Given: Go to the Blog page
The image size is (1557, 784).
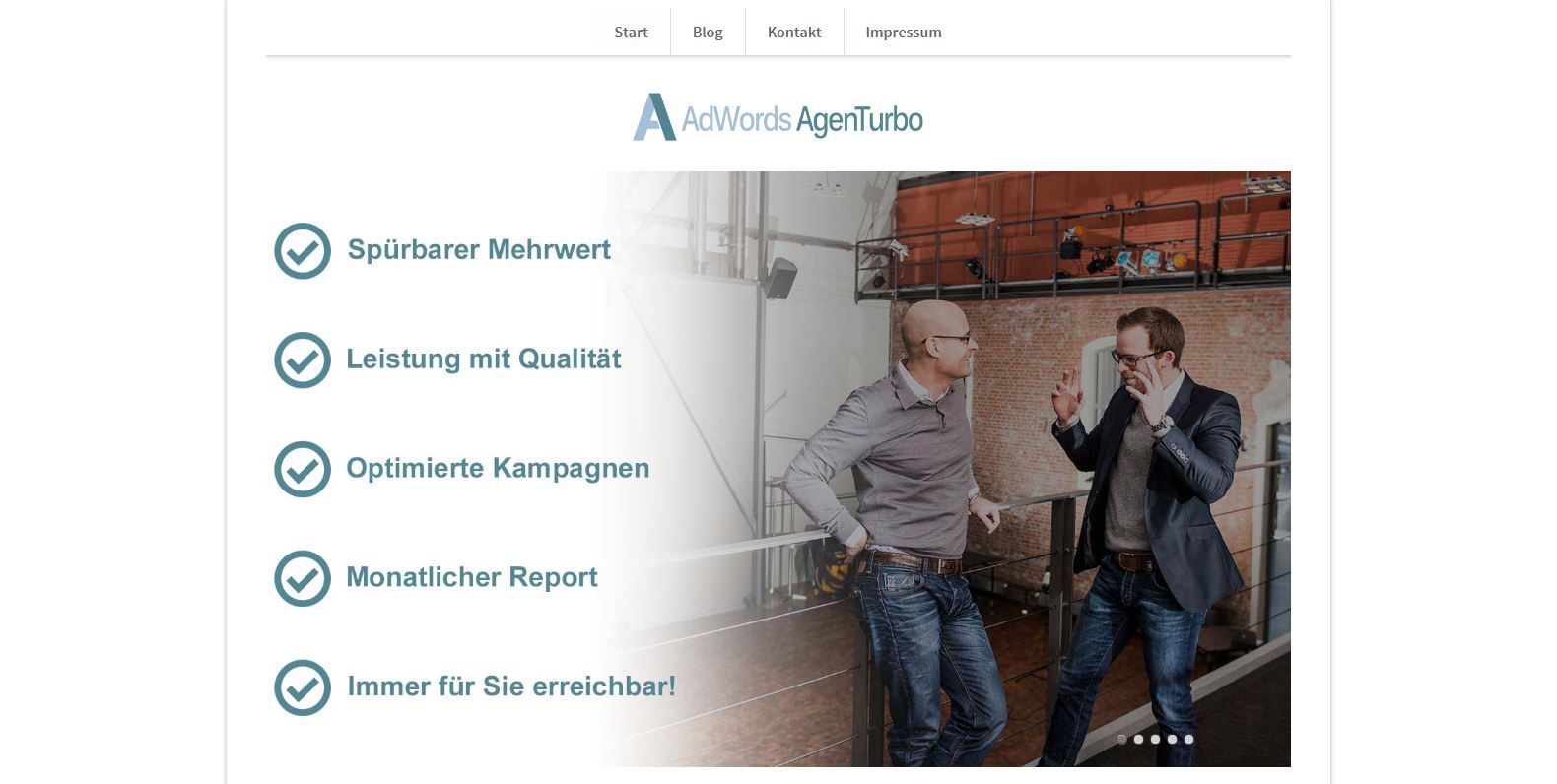Looking at the screenshot, I should coord(708,33).
